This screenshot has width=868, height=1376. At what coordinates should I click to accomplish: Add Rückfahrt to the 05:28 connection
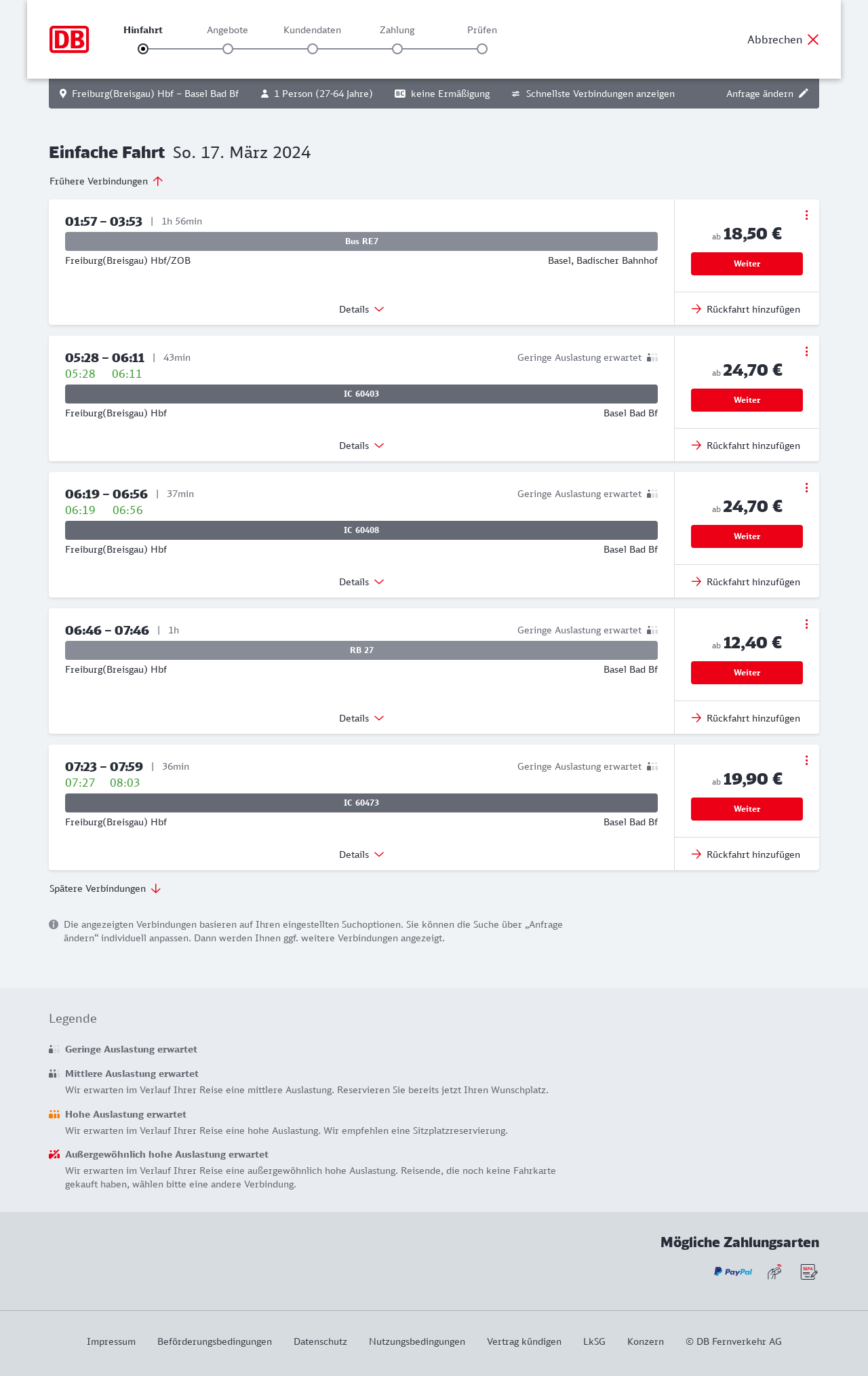coord(746,446)
